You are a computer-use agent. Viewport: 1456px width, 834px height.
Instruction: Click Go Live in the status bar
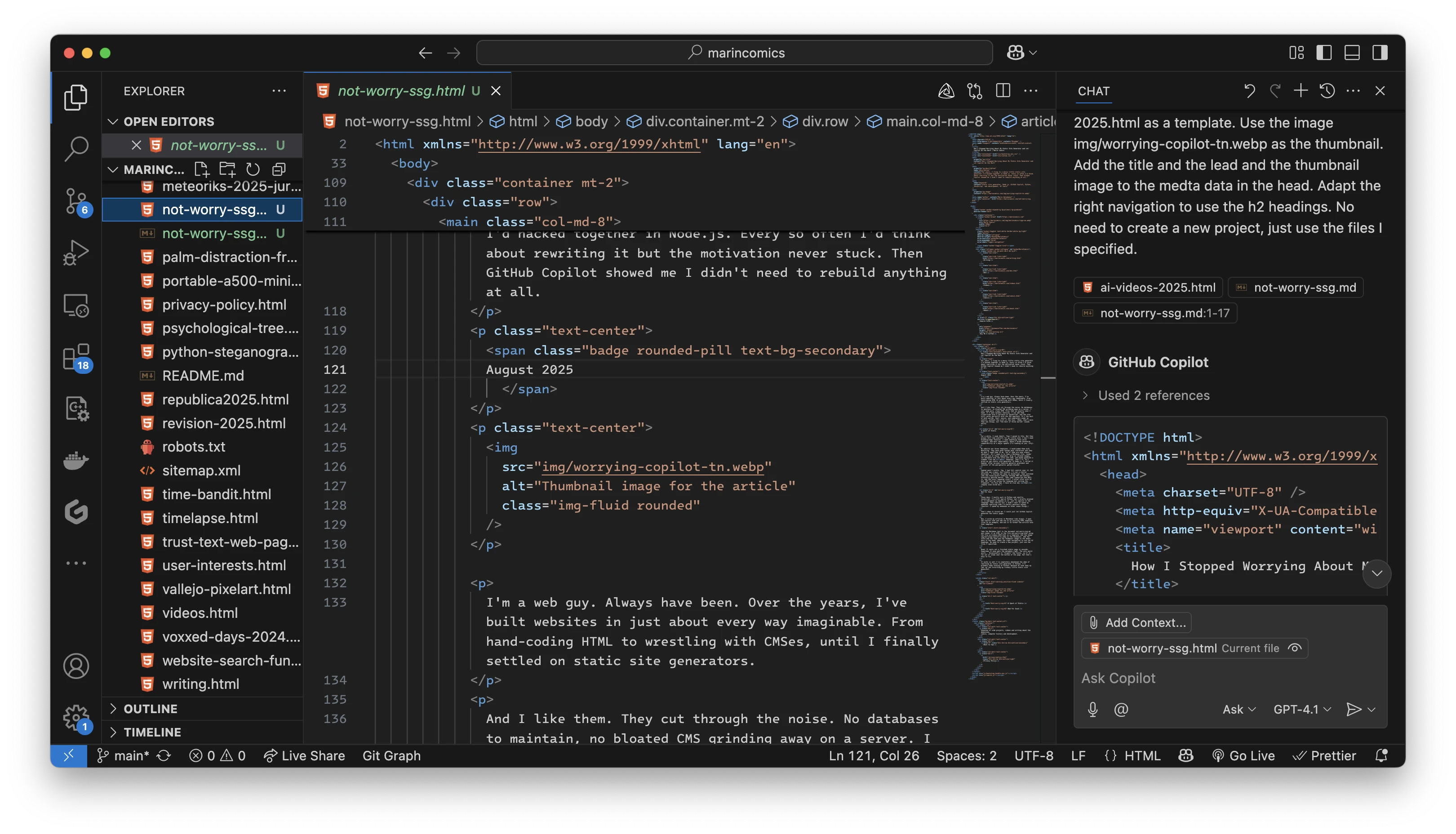pos(1243,755)
